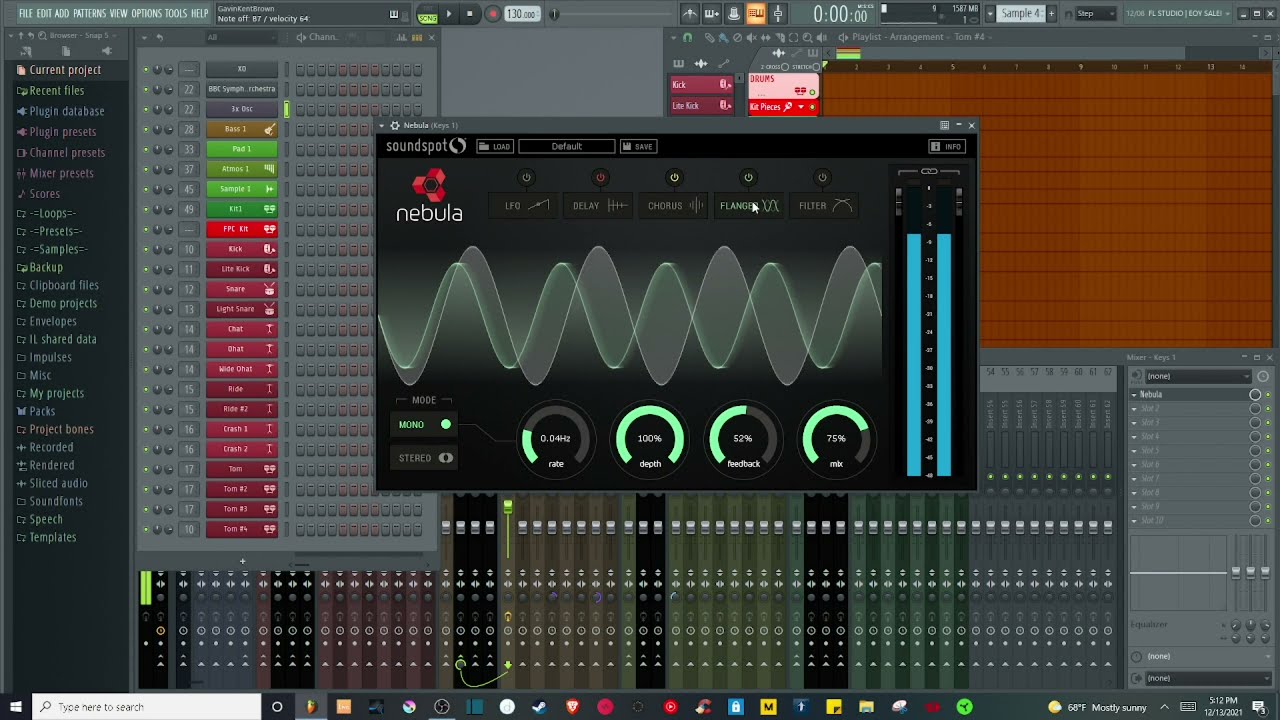Click the INFO button in Nebula
Viewport: 1280px width, 720px height.
[946, 147]
